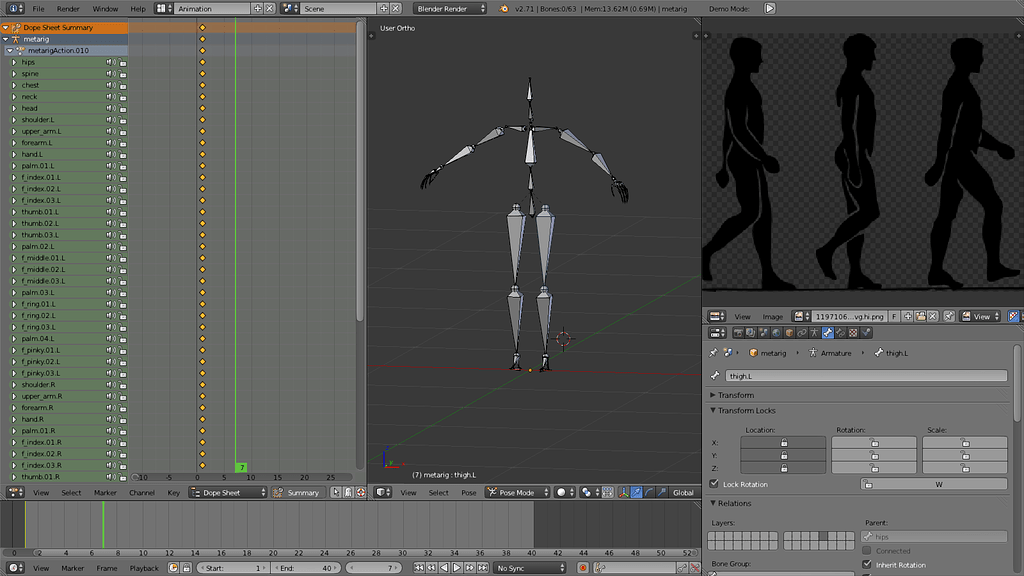Play the animation in reverse
1024x576 pixels.
point(444,568)
